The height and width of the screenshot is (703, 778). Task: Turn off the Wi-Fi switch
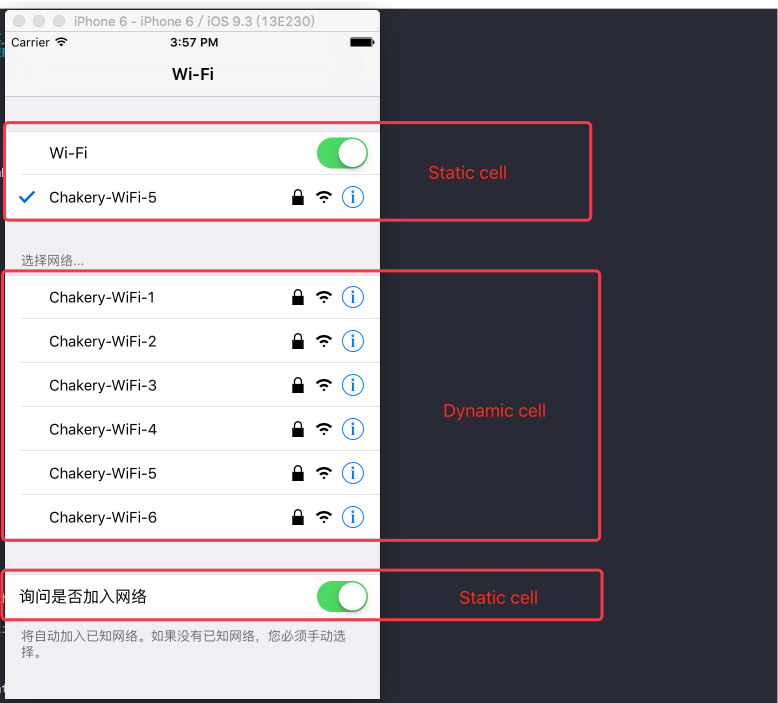[342, 153]
